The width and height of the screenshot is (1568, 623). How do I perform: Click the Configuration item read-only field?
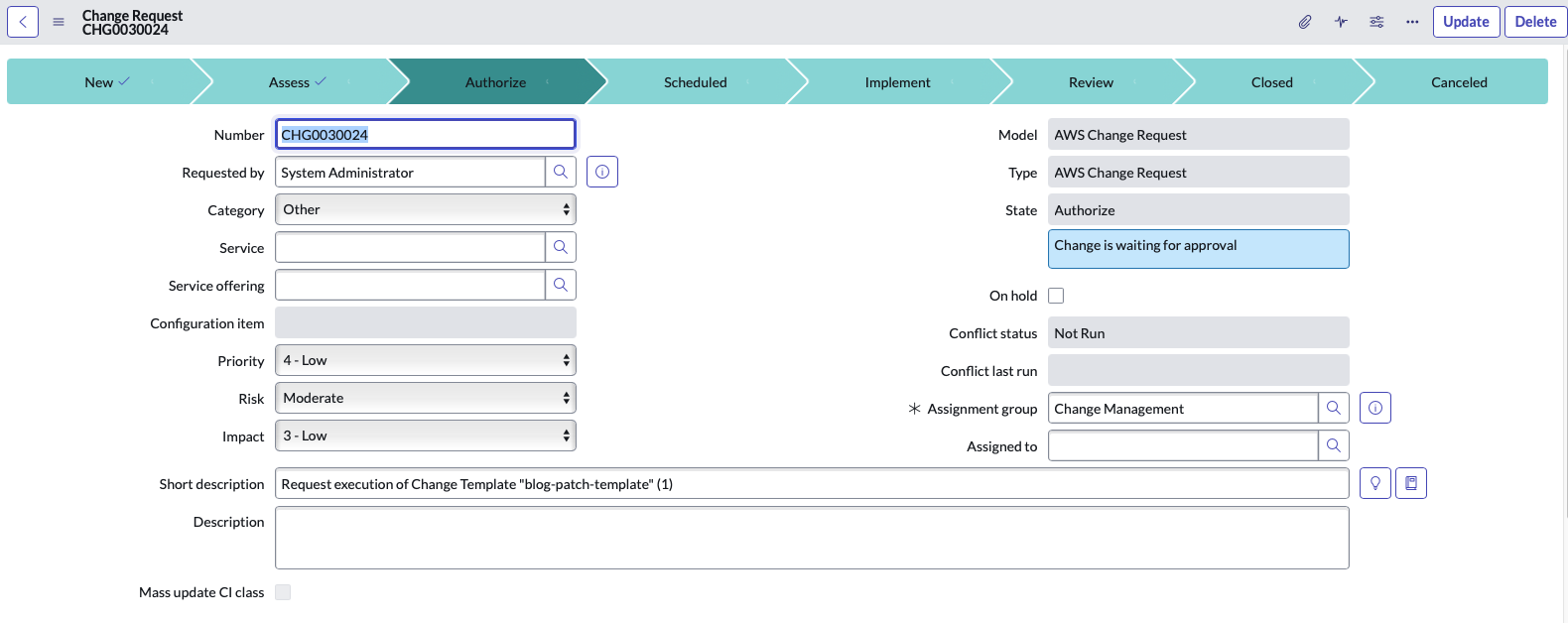[426, 322]
